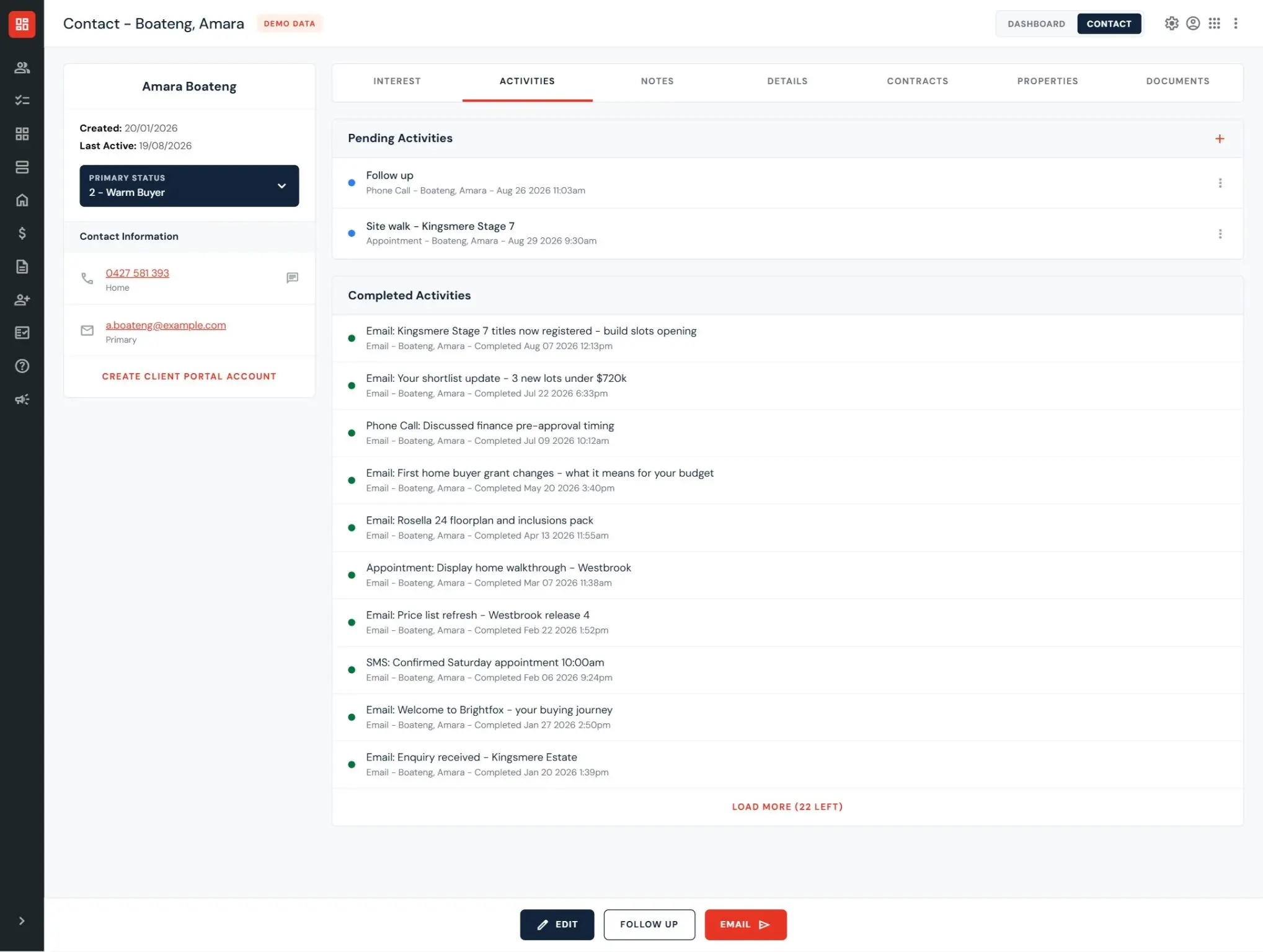
Task: Open the header vertical dots menu
Action: (1236, 24)
